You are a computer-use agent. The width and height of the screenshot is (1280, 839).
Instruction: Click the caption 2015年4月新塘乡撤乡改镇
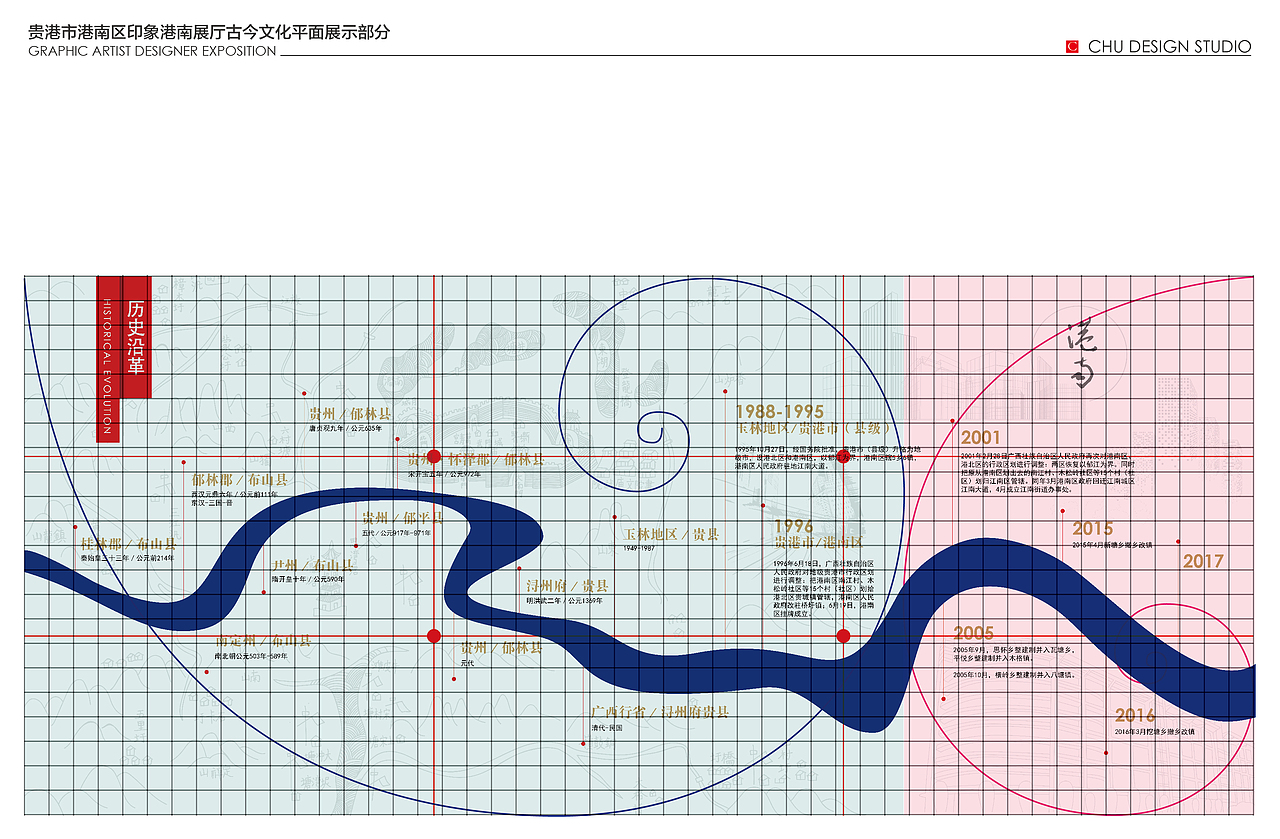[1112, 545]
